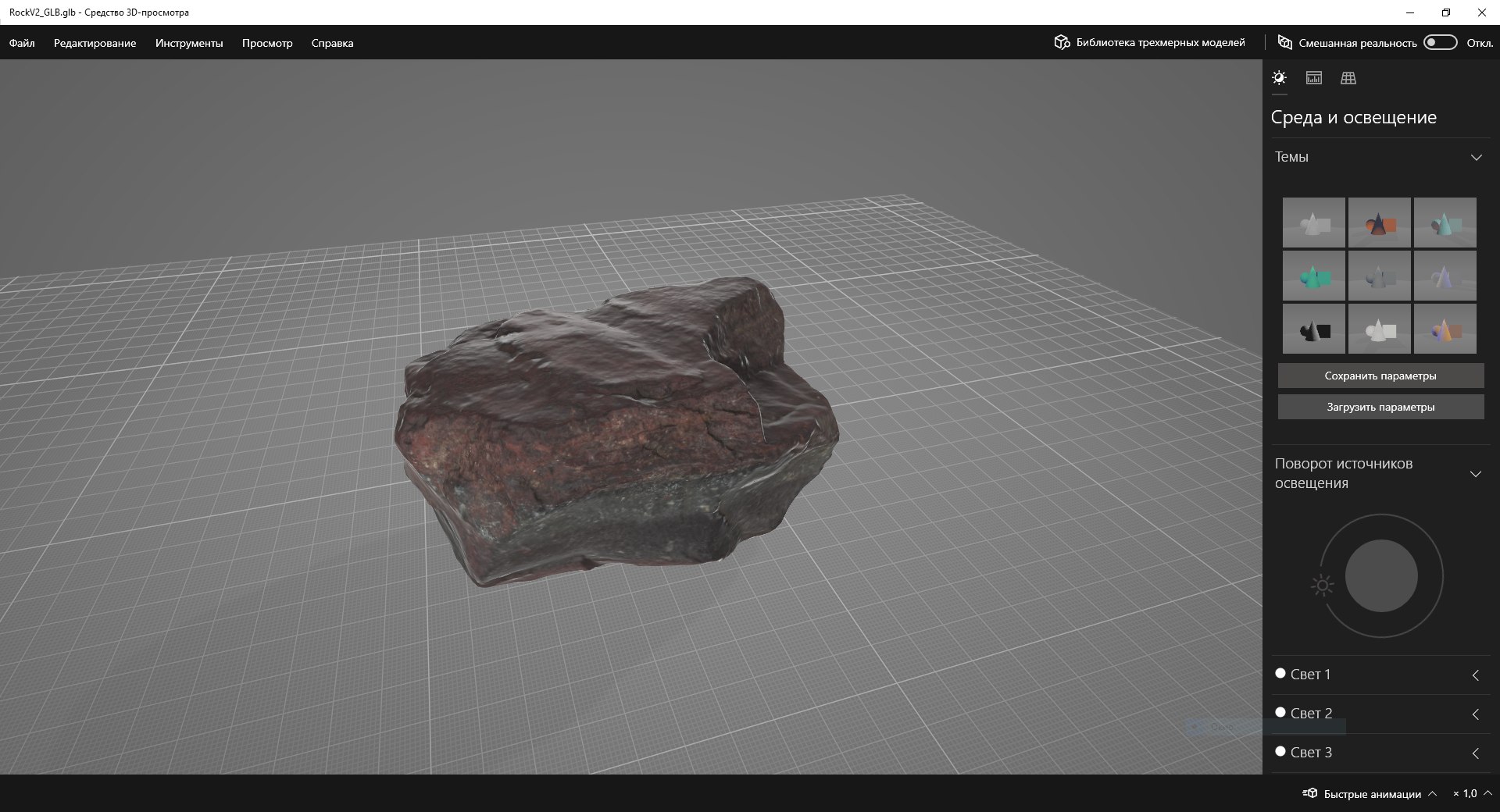Viewport: 1500px width, 812px height.
Task: Collapse the Темы section chevron
Action: coord(1476,157)
